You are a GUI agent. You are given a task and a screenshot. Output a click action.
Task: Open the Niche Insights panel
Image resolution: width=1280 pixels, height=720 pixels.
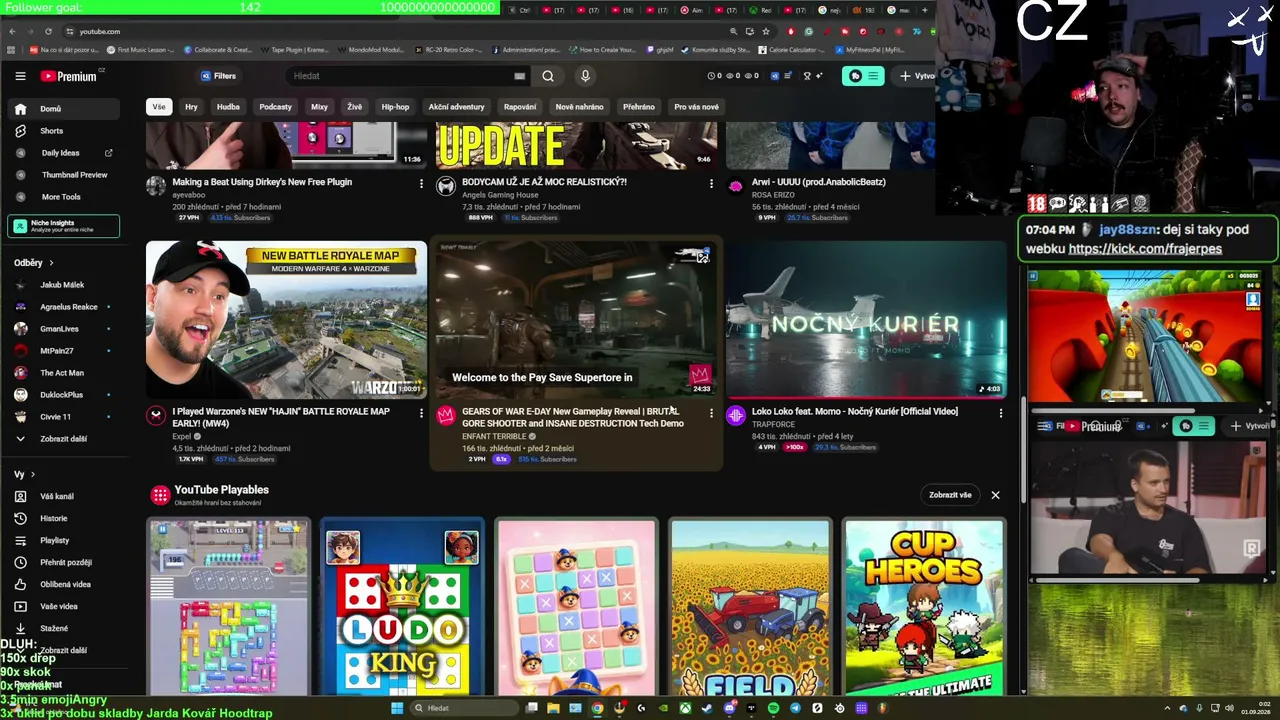tap(64, 226)
